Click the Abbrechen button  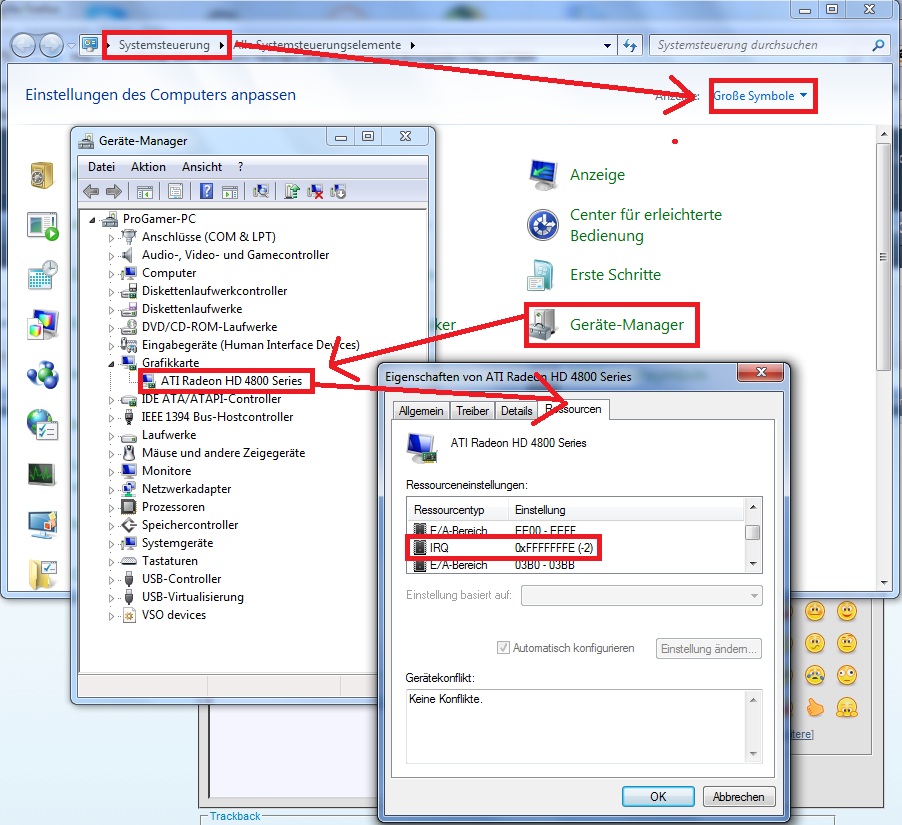[739, 797]
